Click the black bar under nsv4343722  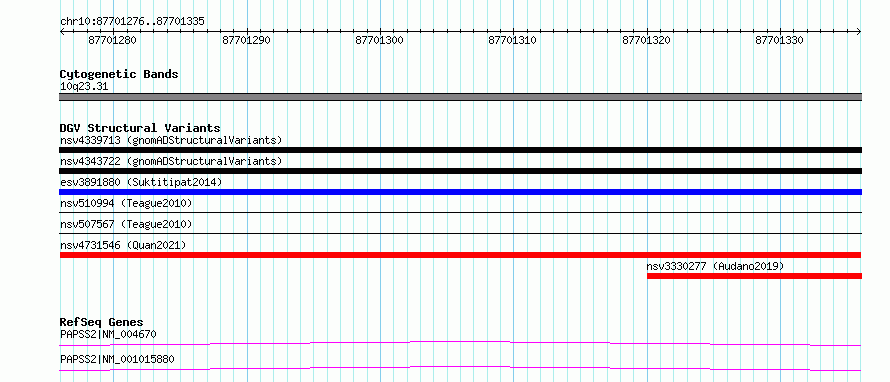(x=460, y=171)
